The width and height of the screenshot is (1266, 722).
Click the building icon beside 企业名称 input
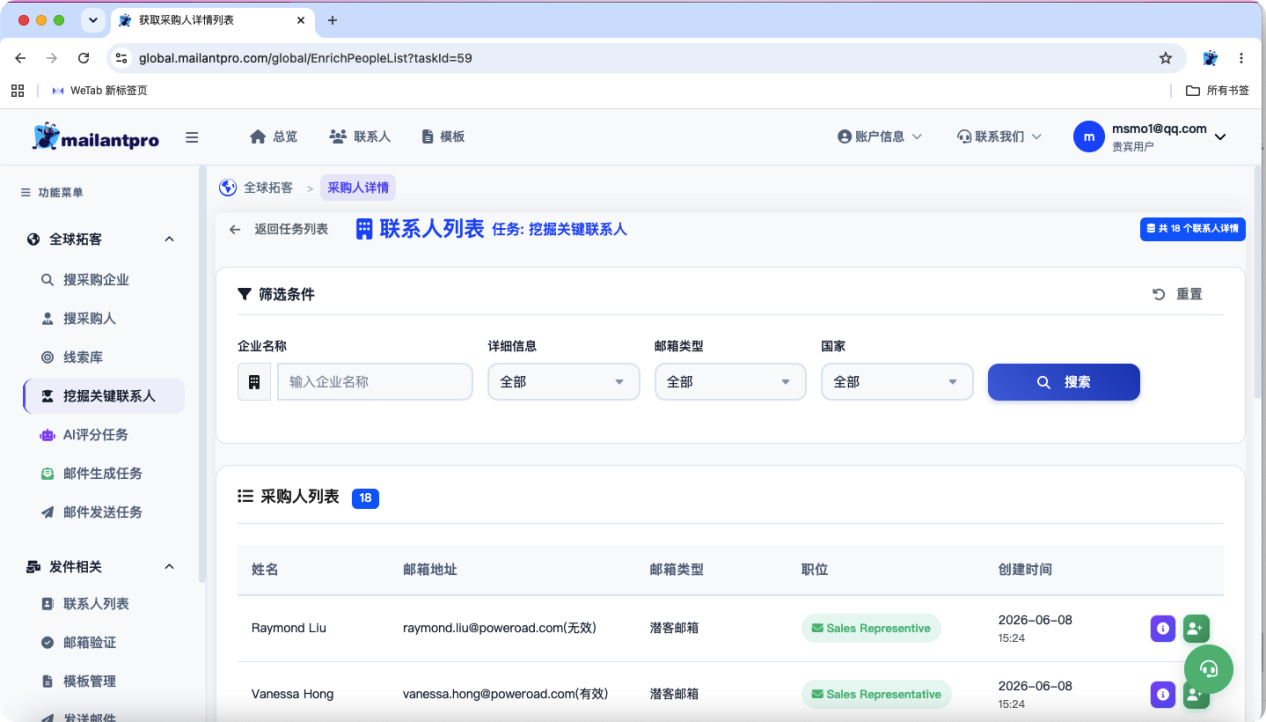click(x=254, y=382)
